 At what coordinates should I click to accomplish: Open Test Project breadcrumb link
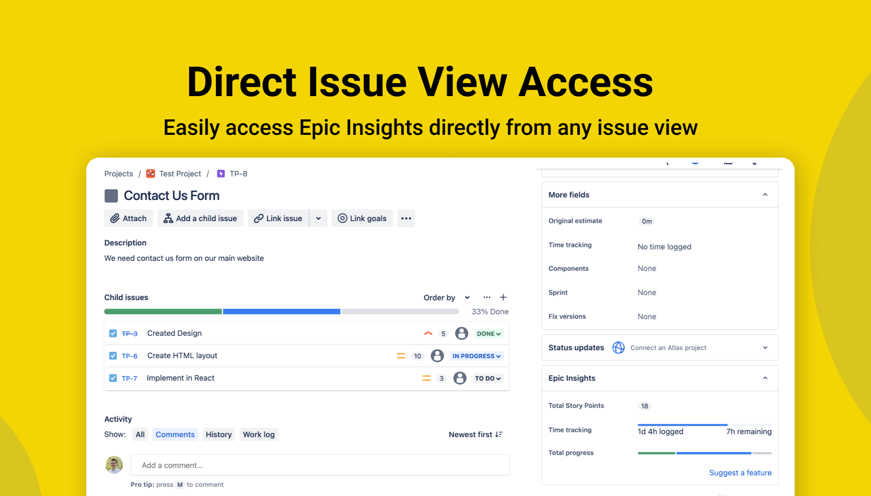pyautogui.click(x=180, y=174)
